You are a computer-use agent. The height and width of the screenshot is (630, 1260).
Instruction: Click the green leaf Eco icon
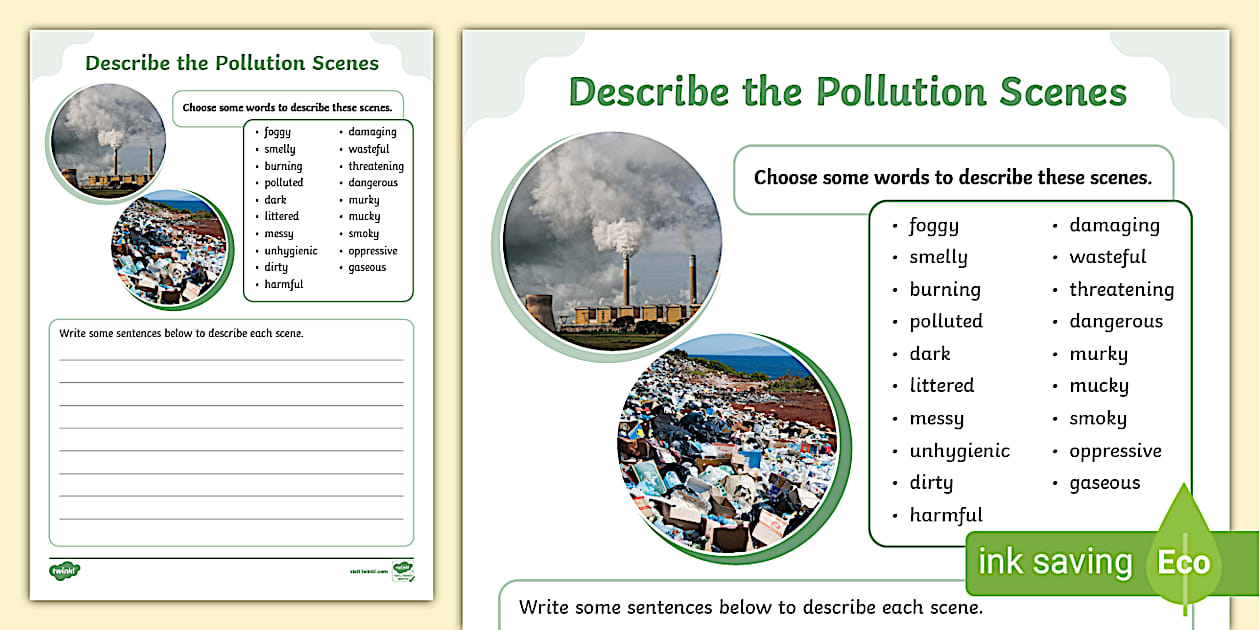tap(1185, 562)
